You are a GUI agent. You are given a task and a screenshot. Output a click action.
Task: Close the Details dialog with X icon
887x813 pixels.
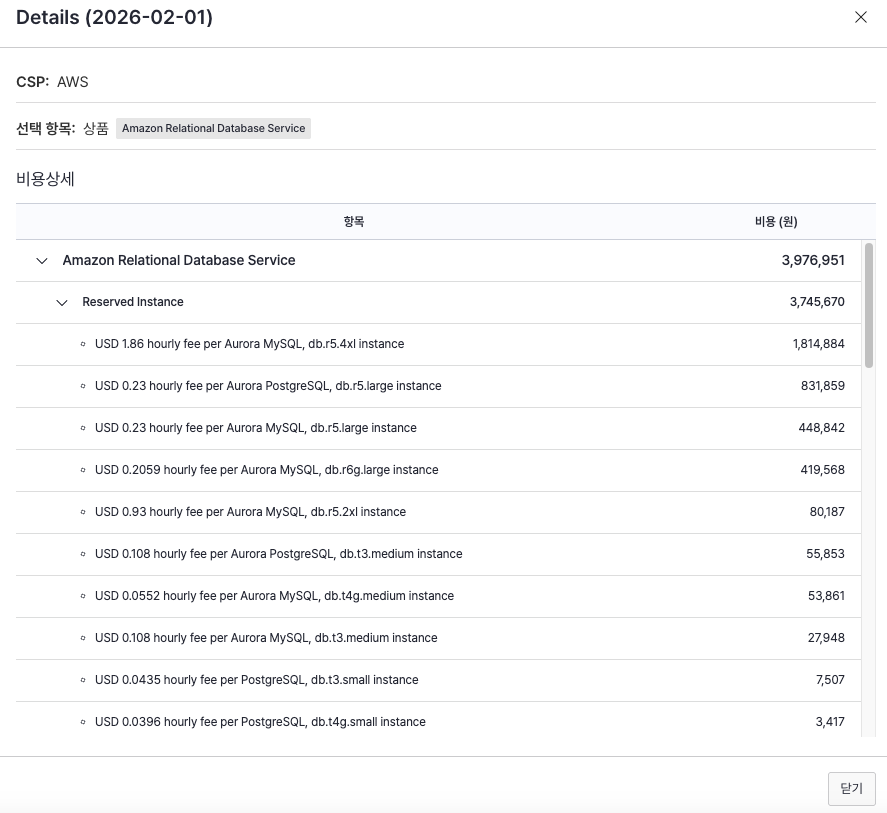(x=860, y=17)
